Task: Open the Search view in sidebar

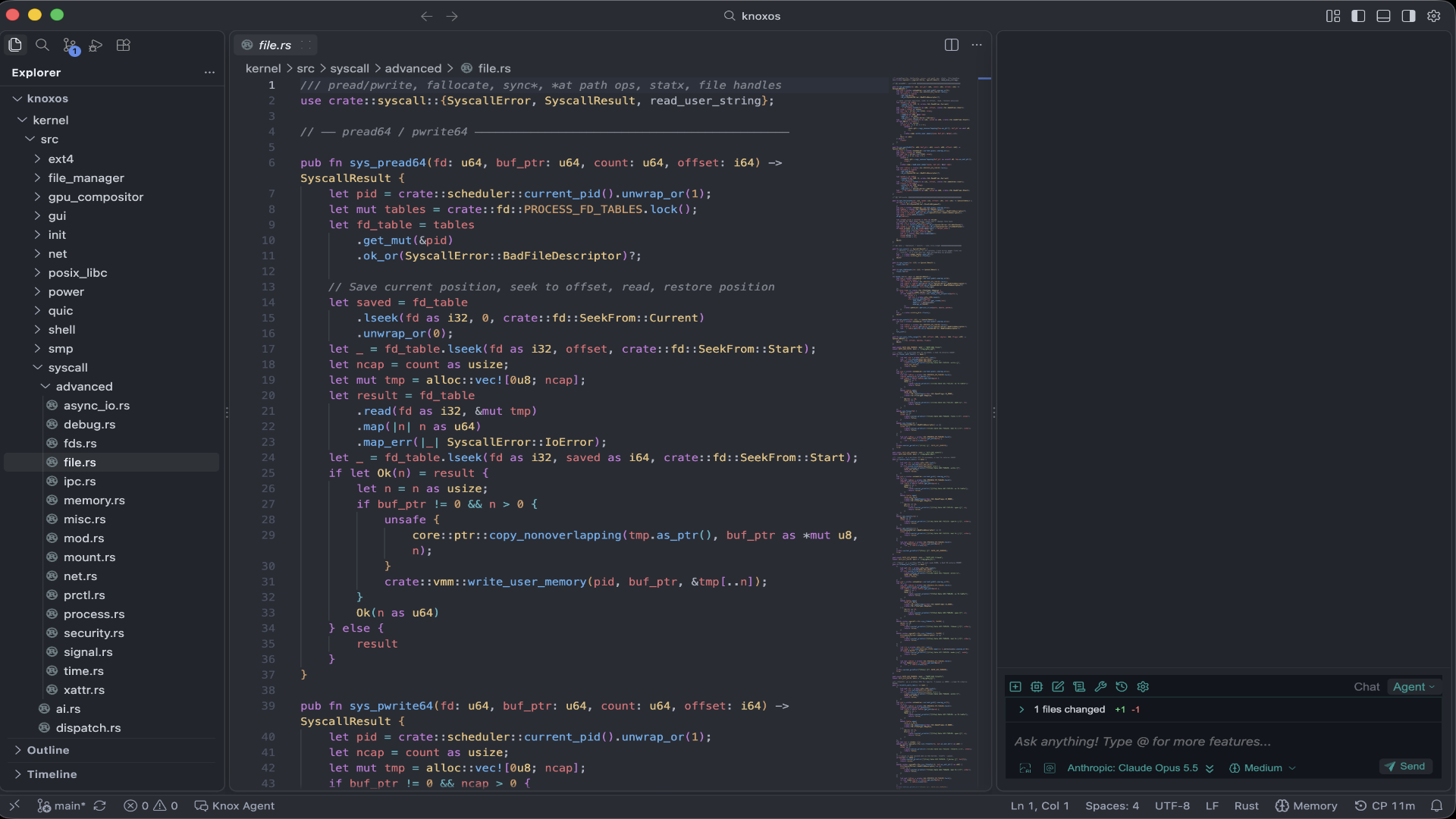Action: click(x=42, y=45)
